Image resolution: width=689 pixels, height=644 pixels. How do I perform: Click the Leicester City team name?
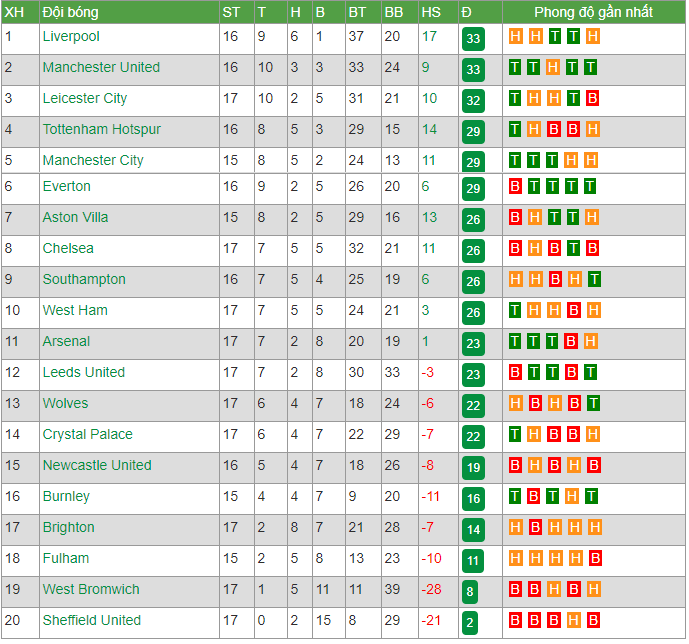click(x=85, y=98)
